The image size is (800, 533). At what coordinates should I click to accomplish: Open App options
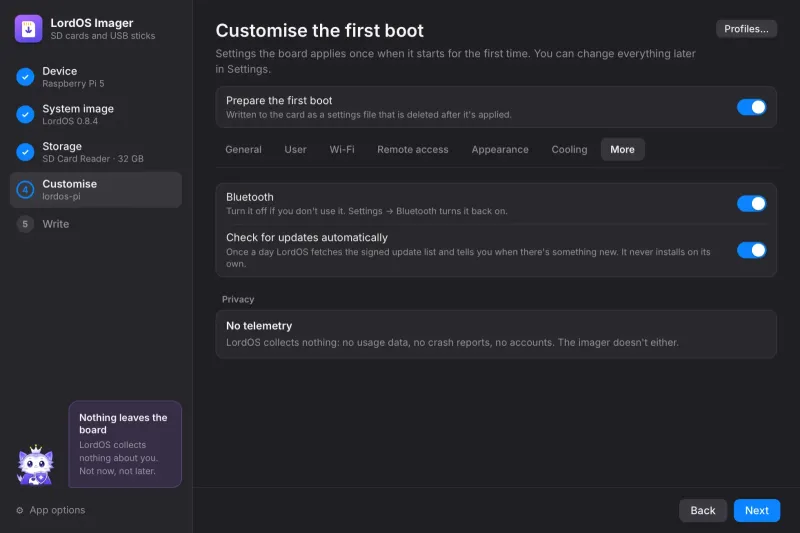(51, 510)
